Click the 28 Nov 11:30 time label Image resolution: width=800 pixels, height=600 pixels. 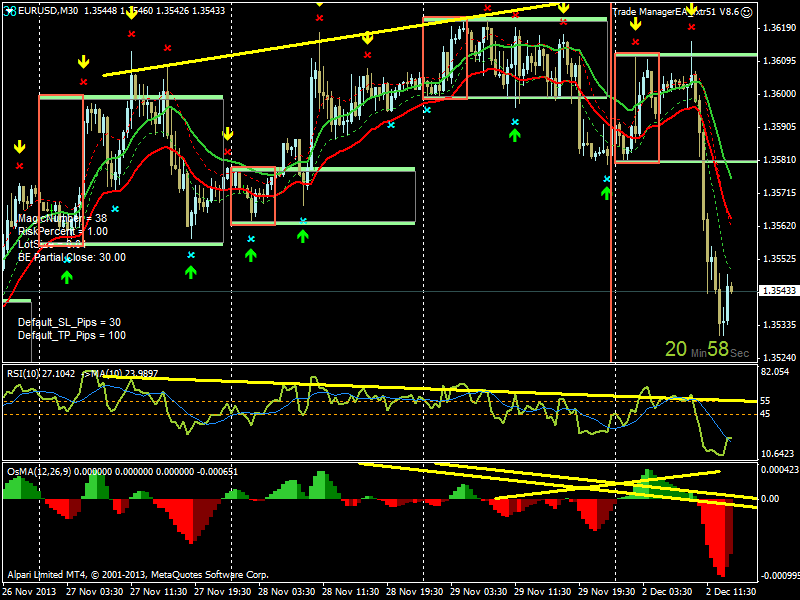click(x=351, y=592)
